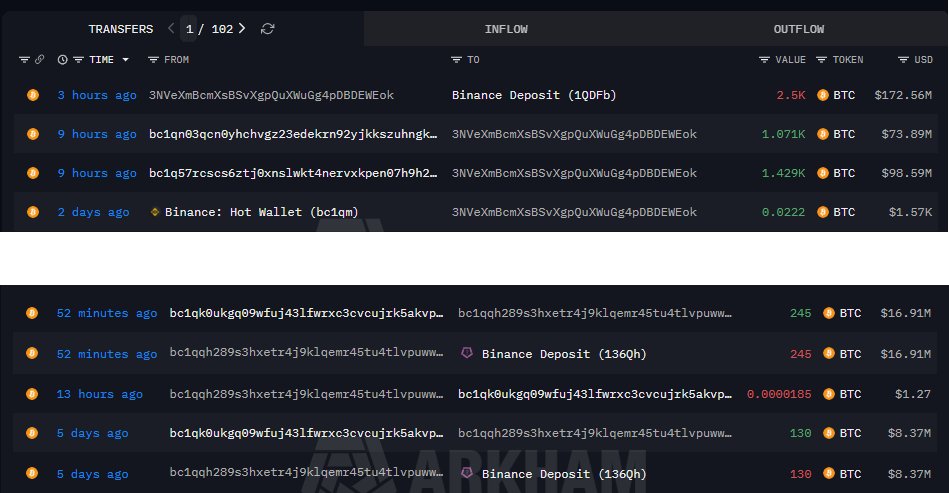Click BTC token icon in the 1.429K row

pyautogui.click(x=823, y=173)
